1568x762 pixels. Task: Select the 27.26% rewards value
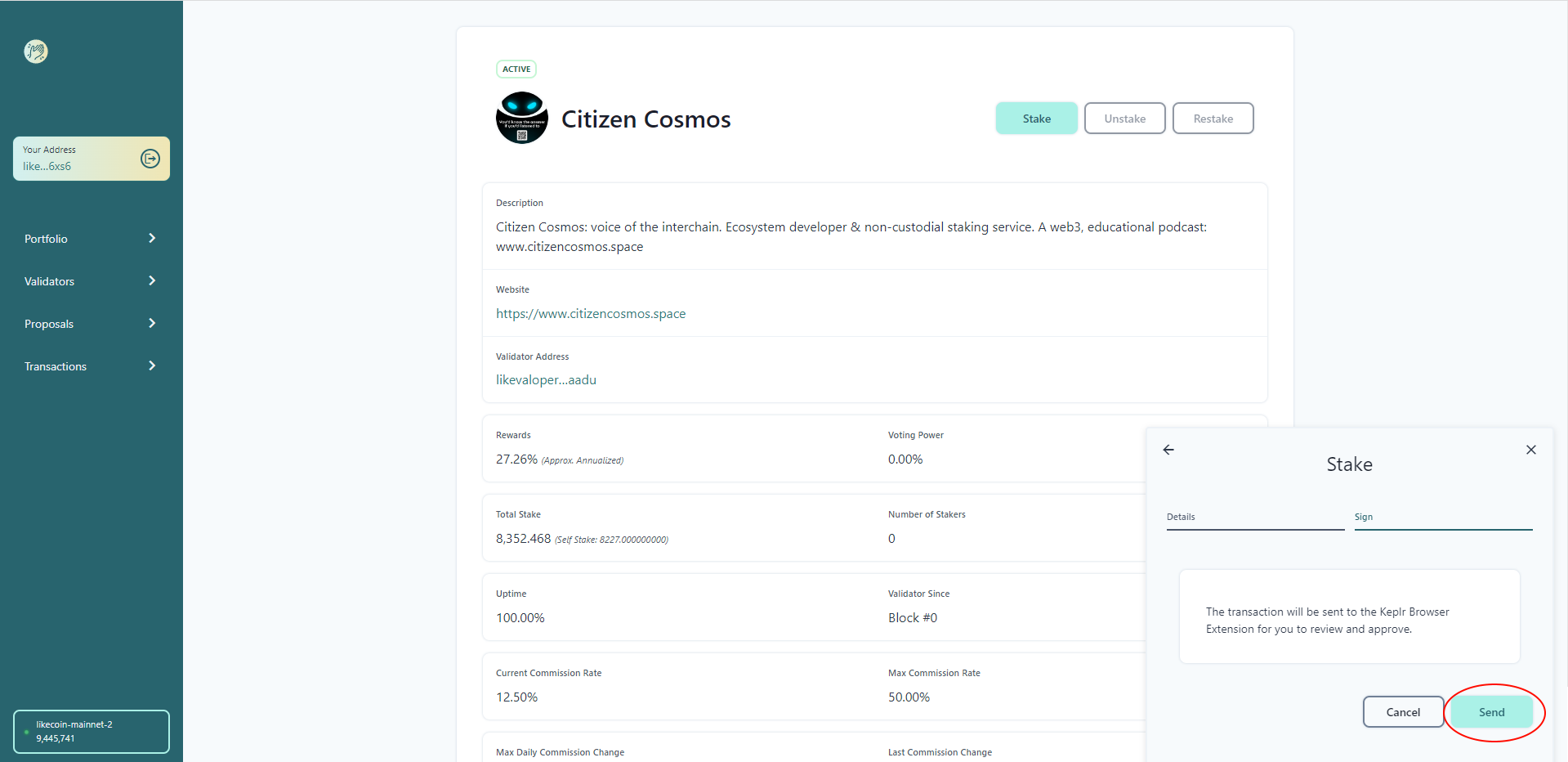click(516, 459)
